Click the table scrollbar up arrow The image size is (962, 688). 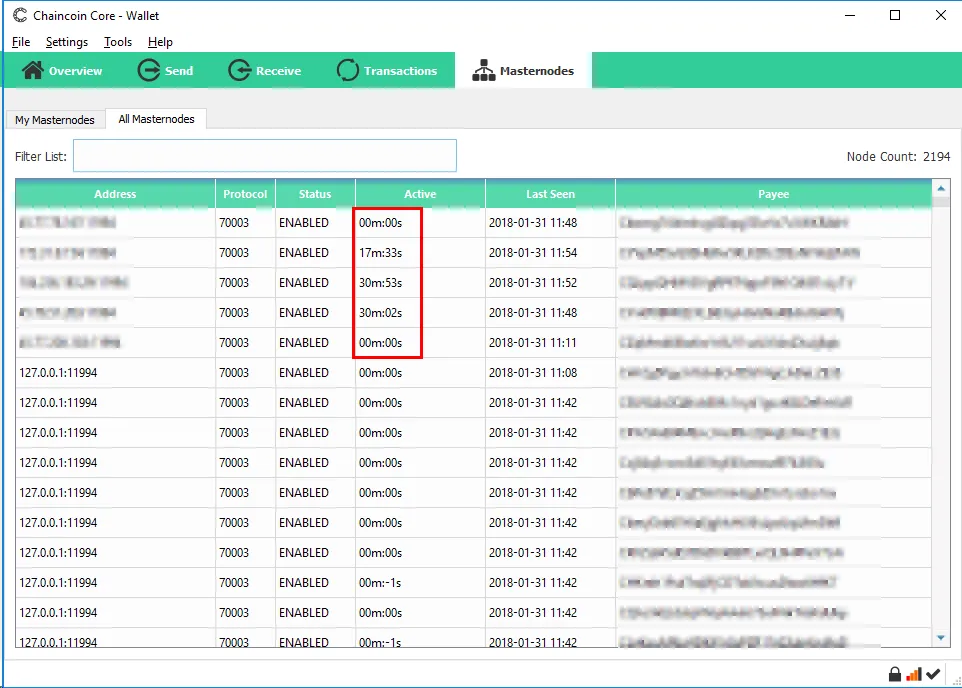tap(941, 188)
